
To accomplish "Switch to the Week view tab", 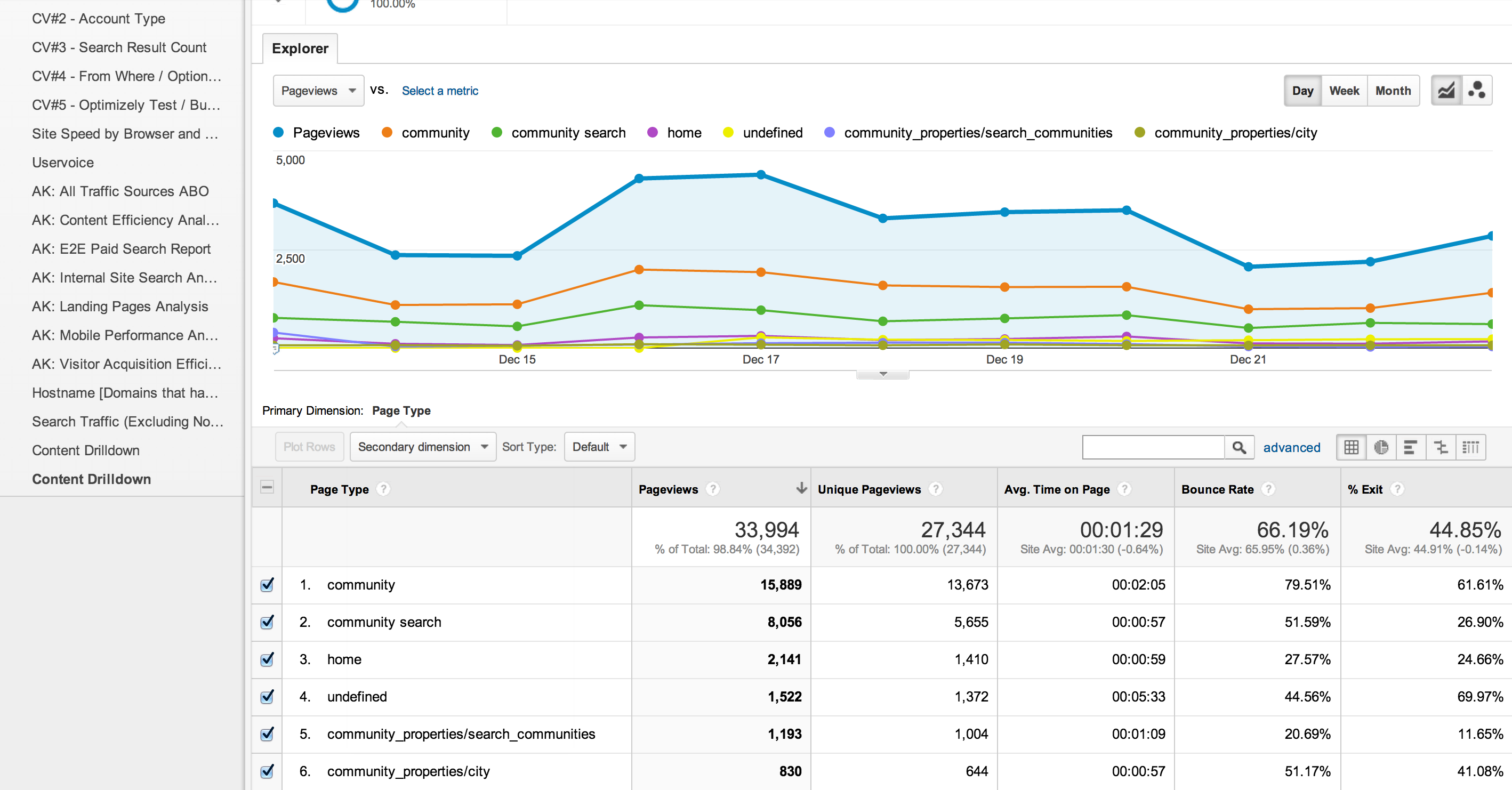I will pyautogui.click(x=1344, y=91).
